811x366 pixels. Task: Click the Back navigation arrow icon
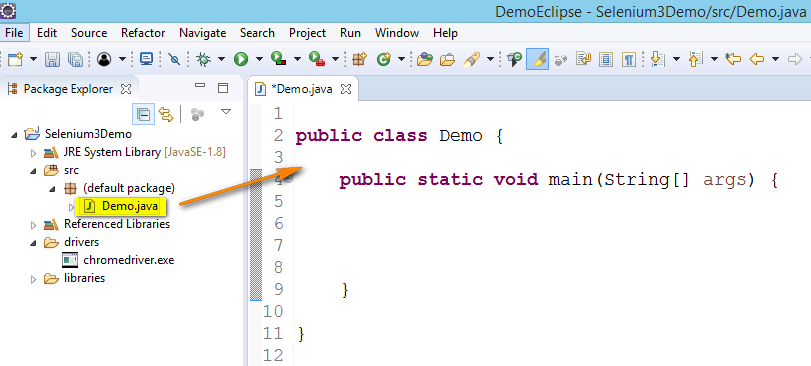pos(757,59)
